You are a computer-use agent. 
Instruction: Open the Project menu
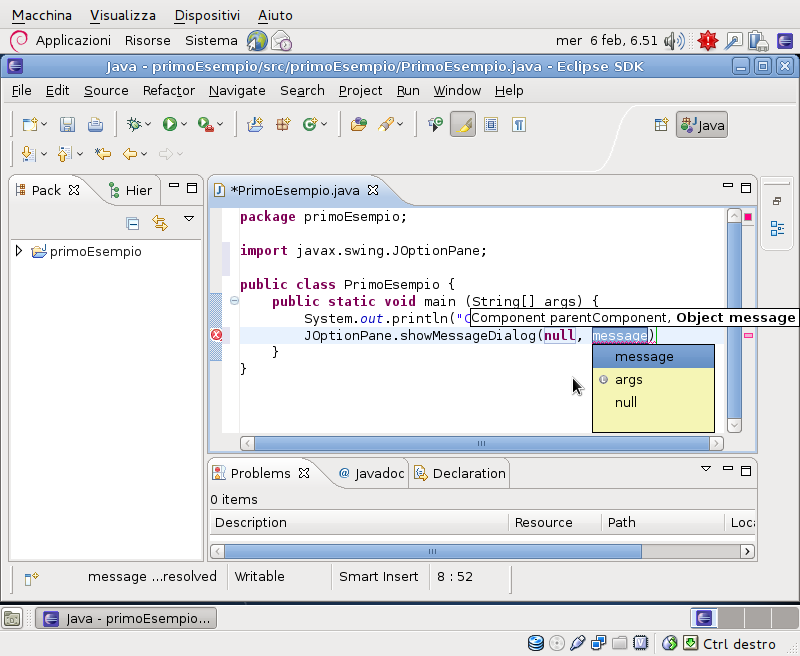point(360,91)
